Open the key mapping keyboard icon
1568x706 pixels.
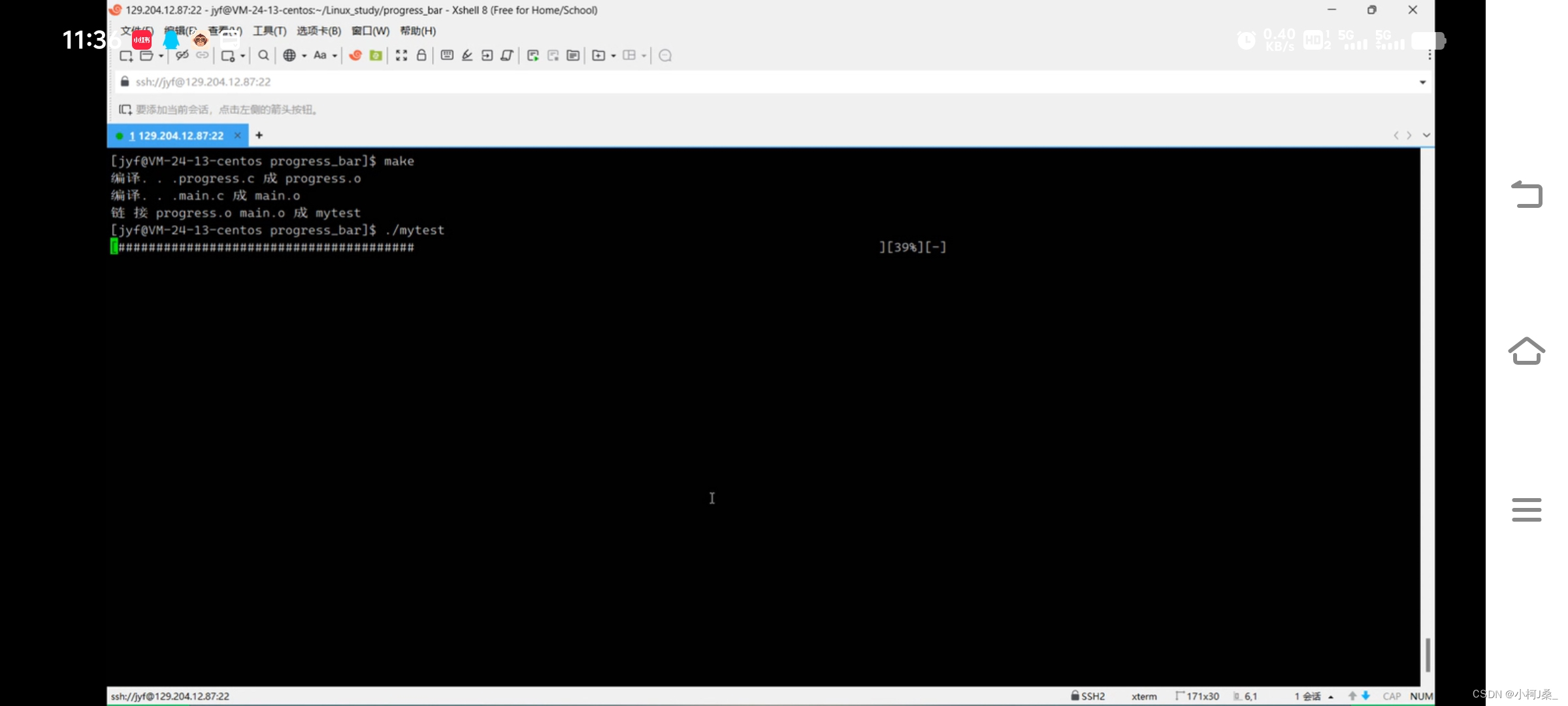pos(447,56)
